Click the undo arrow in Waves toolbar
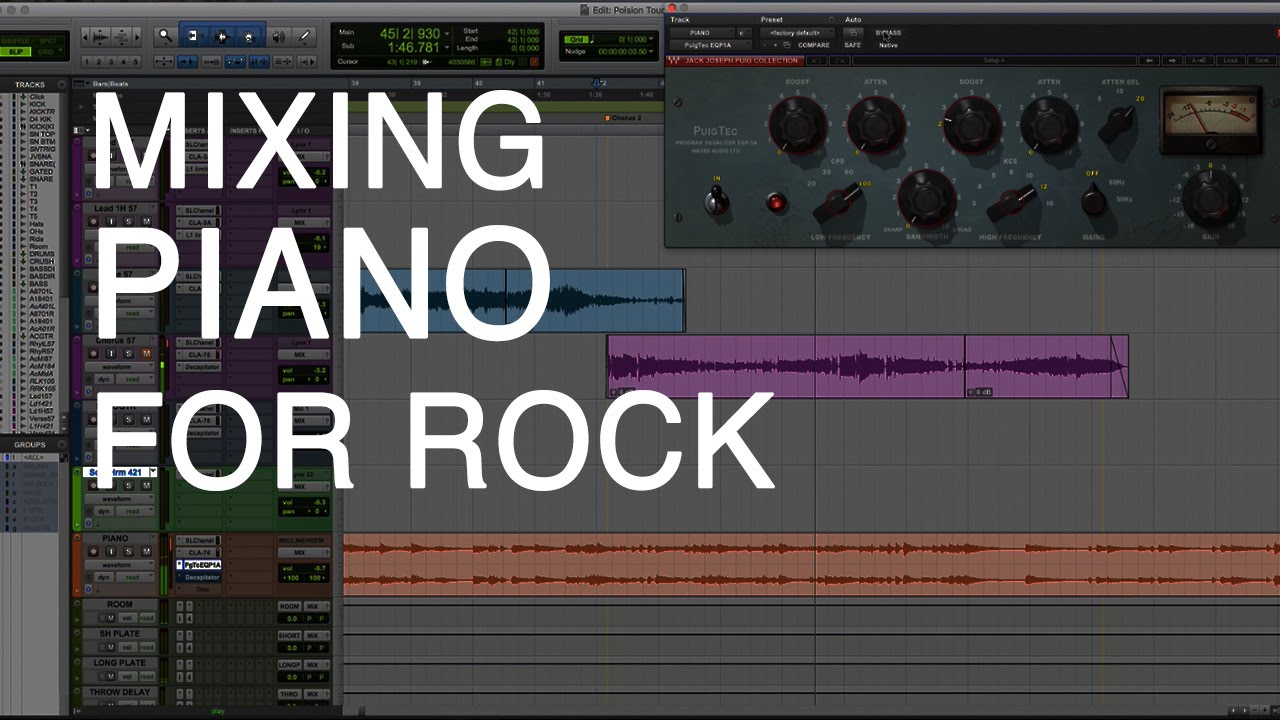Image resolution: width=1280 pixels, height=720 pixels. (x=815, y=61)
